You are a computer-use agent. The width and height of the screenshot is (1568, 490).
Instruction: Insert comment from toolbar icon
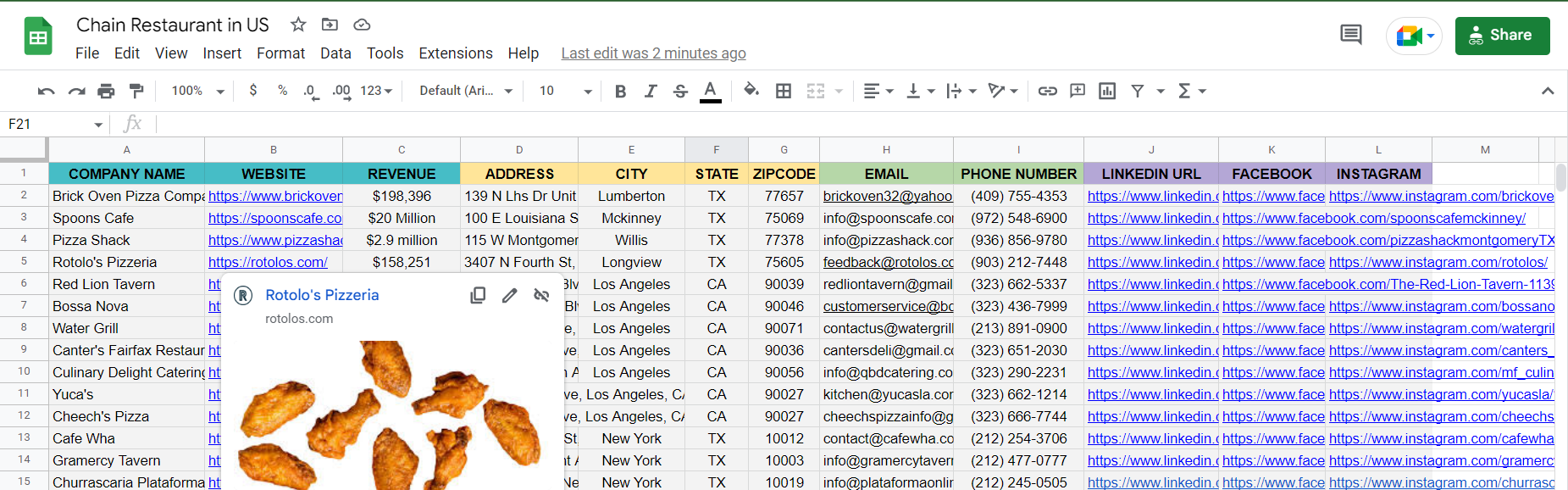[1078, 91]
